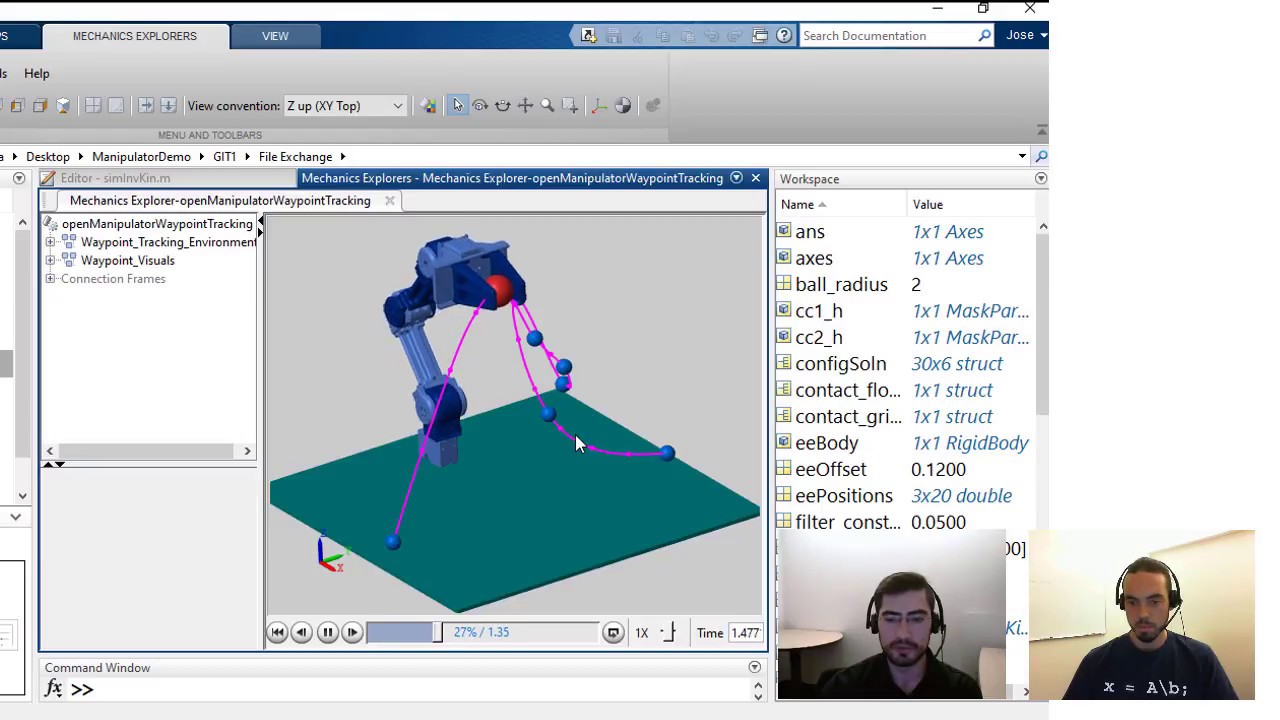Open Mechanics Explorers panel actions menu
Image resolution: width=1280 pixels, height=720 pixels.
tap(737, 178)
